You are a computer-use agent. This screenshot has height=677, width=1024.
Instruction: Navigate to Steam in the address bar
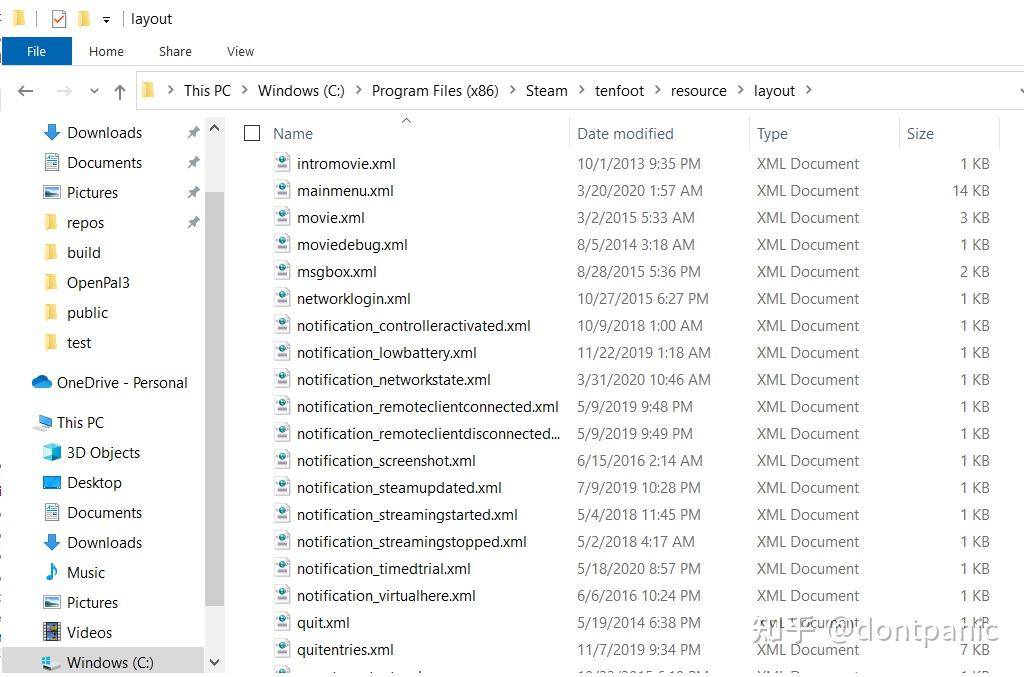pos(547,91)
